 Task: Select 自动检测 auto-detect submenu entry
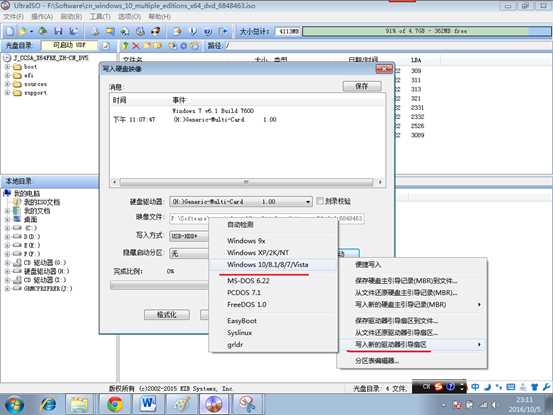click(273, 225)
